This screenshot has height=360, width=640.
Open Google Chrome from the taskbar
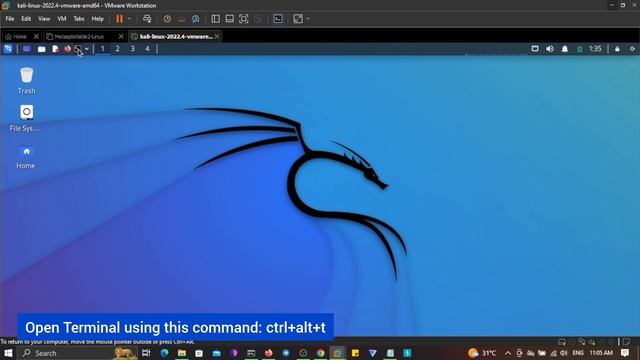pyautogui.click(x=320, y=353)
